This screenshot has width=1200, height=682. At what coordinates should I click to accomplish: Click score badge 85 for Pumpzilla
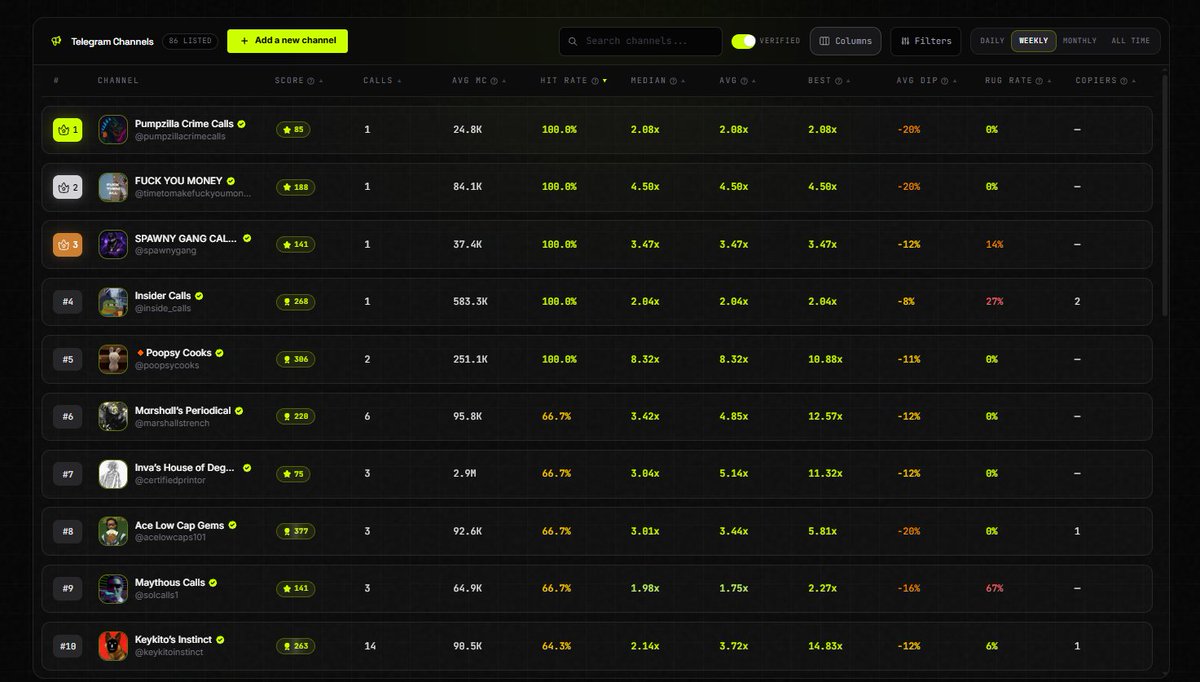pyautogui.click(x=293, y=130)
